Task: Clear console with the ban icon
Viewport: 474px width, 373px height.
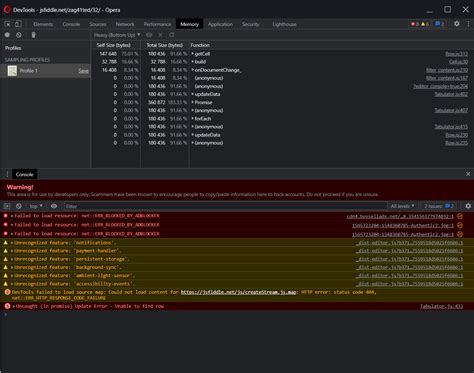Action: (x=19, y=206)
